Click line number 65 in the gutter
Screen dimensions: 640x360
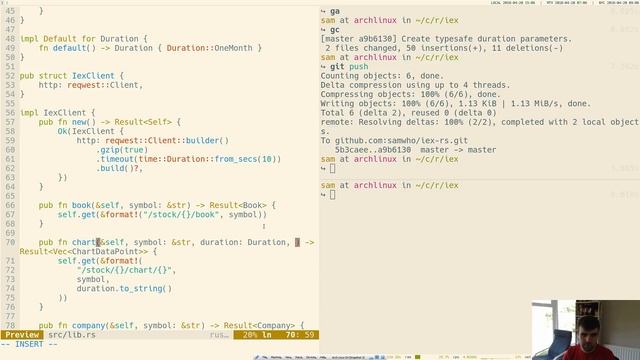[x=10, y=196]
